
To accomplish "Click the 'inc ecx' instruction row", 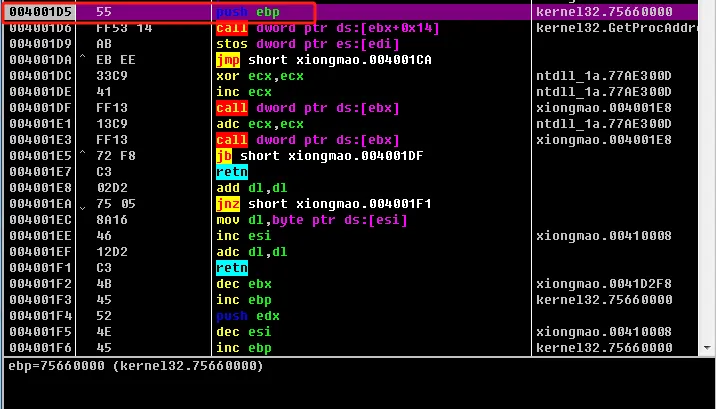I will (244, 92).
